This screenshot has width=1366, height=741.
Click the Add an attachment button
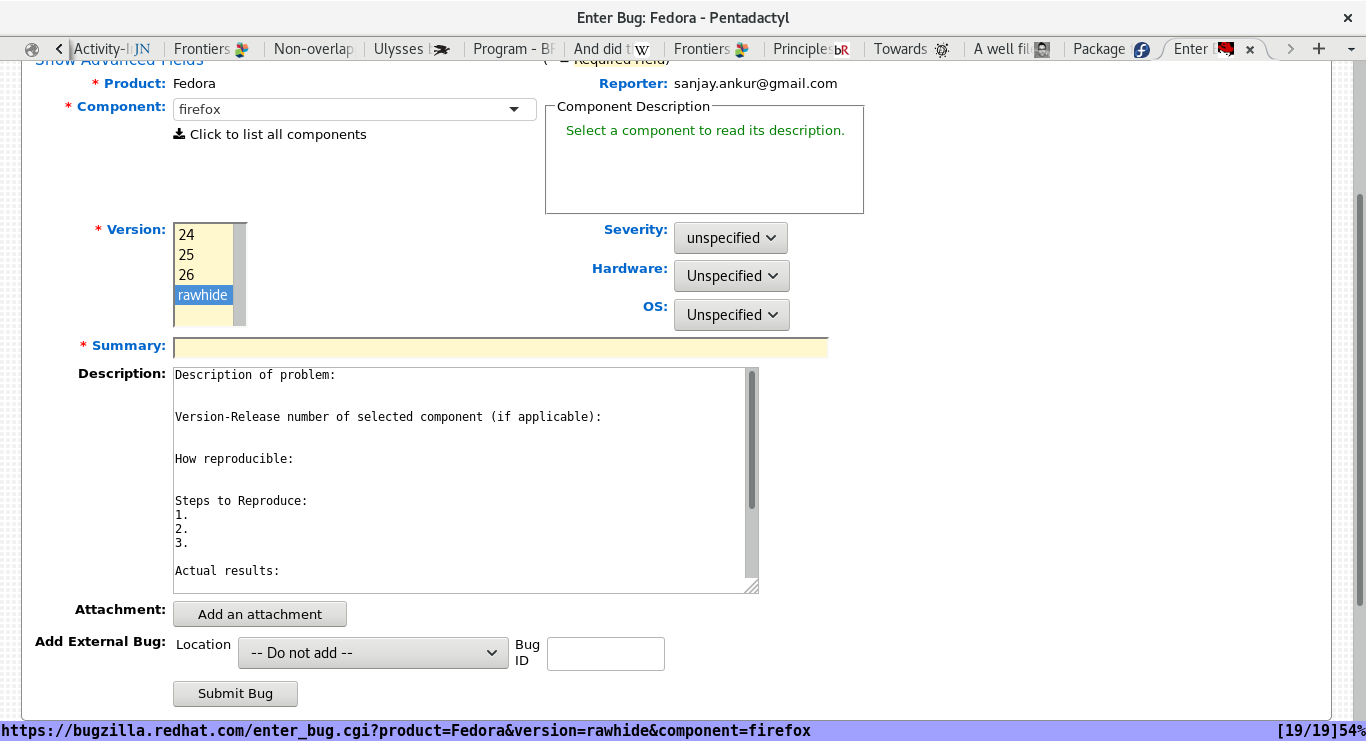click(x=260, y=614)
